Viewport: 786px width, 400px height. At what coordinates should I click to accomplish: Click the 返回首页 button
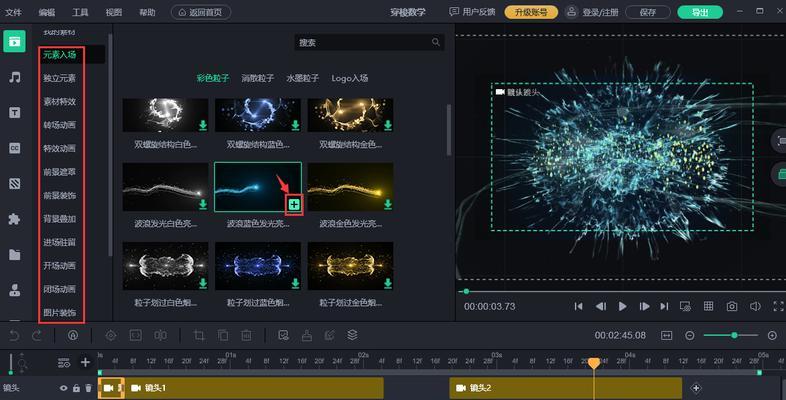pos(201,12)
